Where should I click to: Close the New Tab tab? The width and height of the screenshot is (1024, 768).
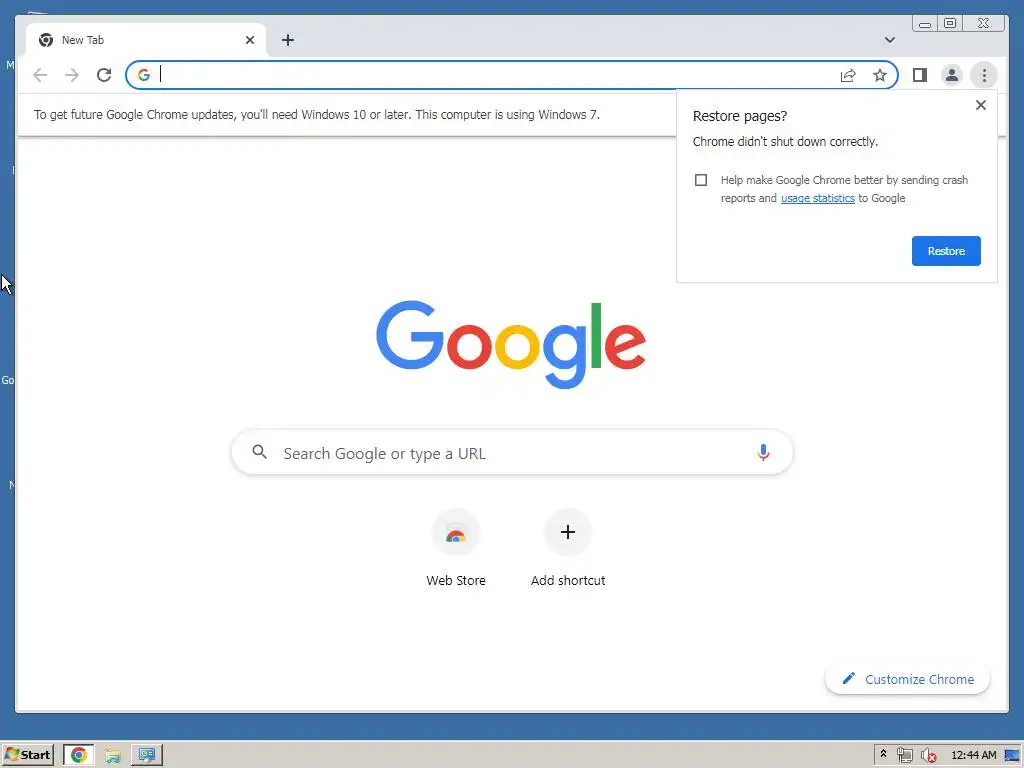click(249, 40)
